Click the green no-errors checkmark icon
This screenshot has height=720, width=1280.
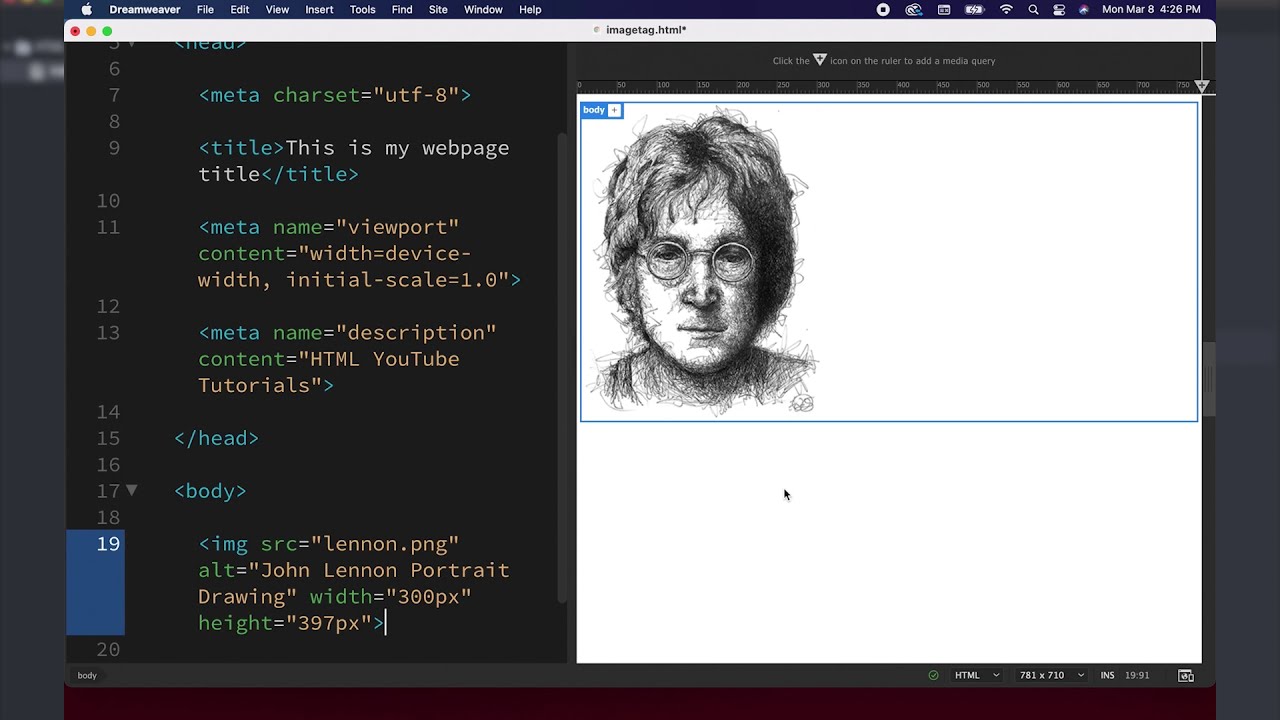pyautogui.click(x=933, y=675)
